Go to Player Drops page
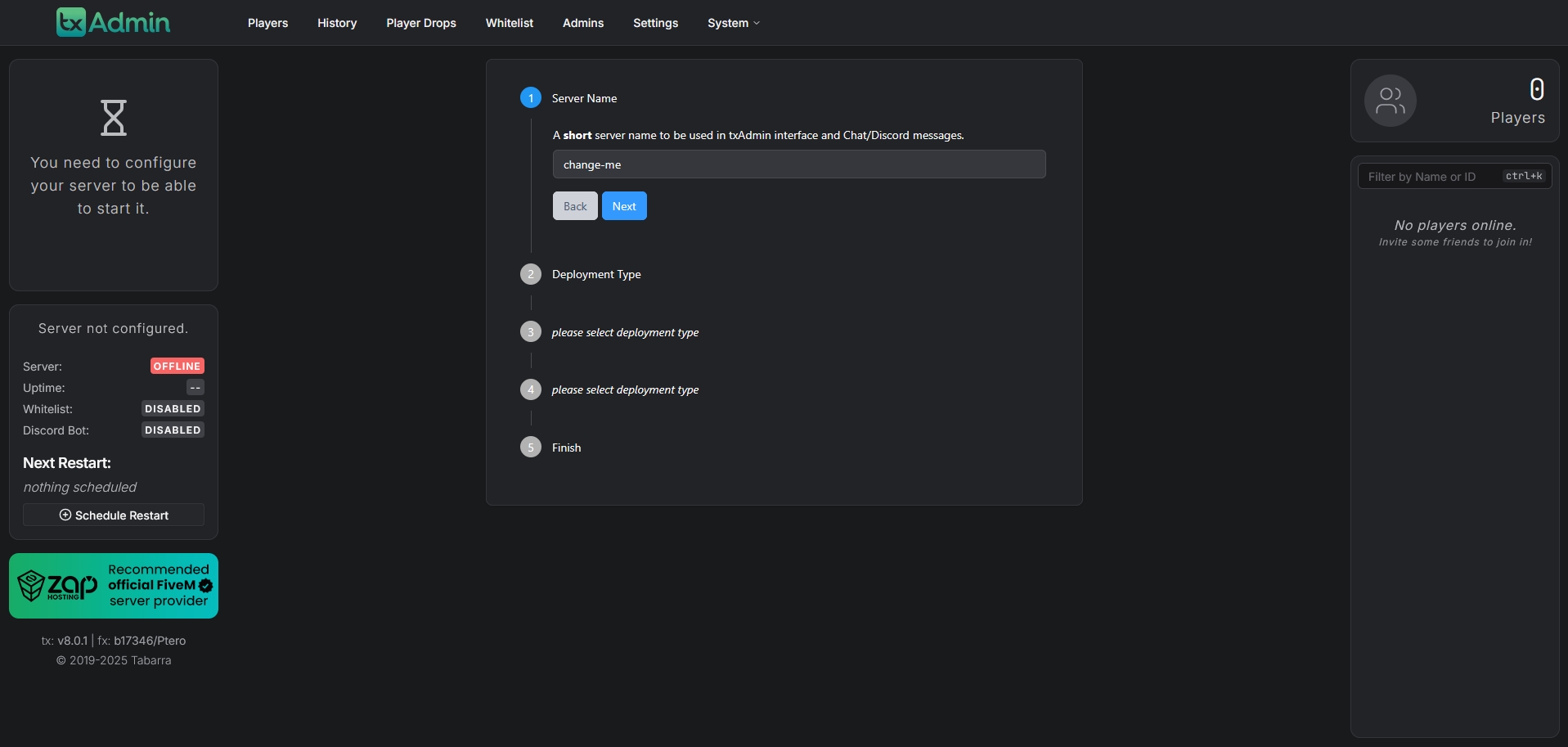The width and height of the screenshot is (1568, 747). pos(421,23)
